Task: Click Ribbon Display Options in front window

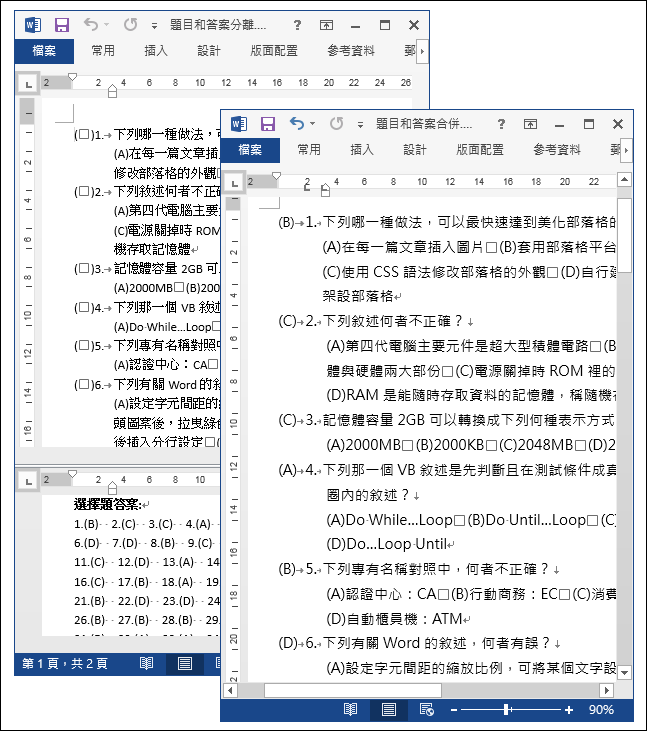Action: (x=530, y=124)
